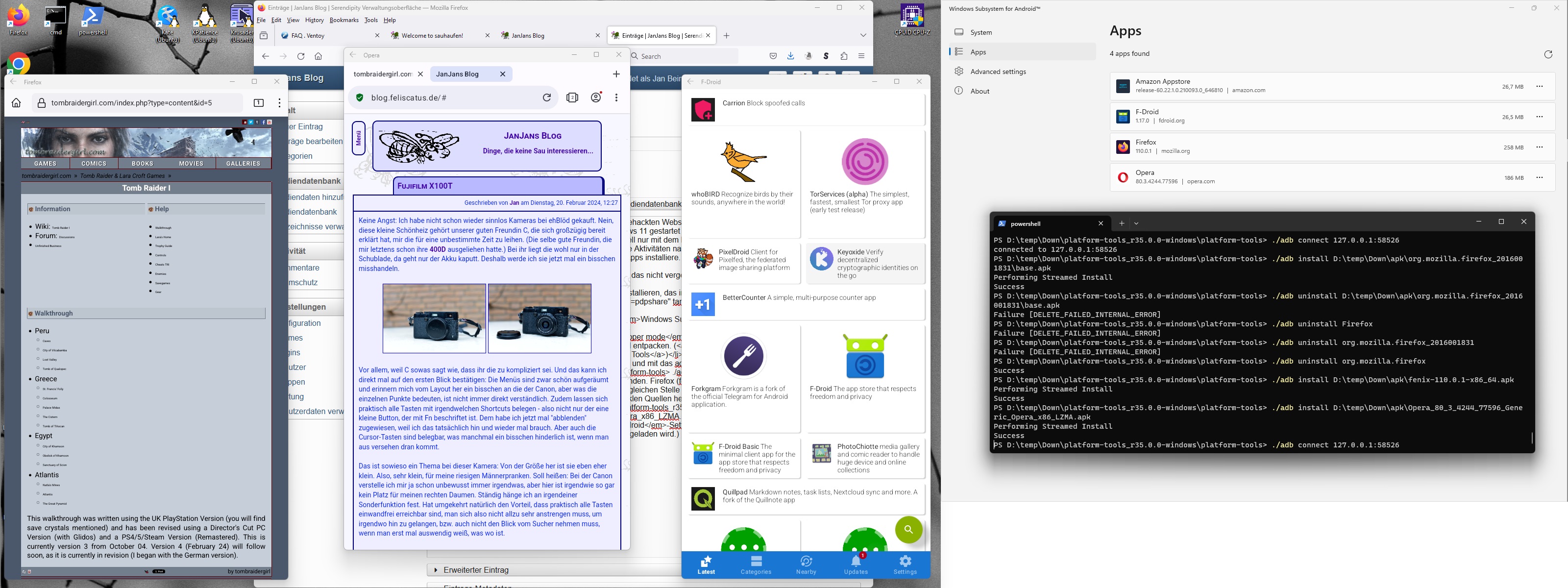Open Settings in F-Droid bottom bar

[905, 565]
